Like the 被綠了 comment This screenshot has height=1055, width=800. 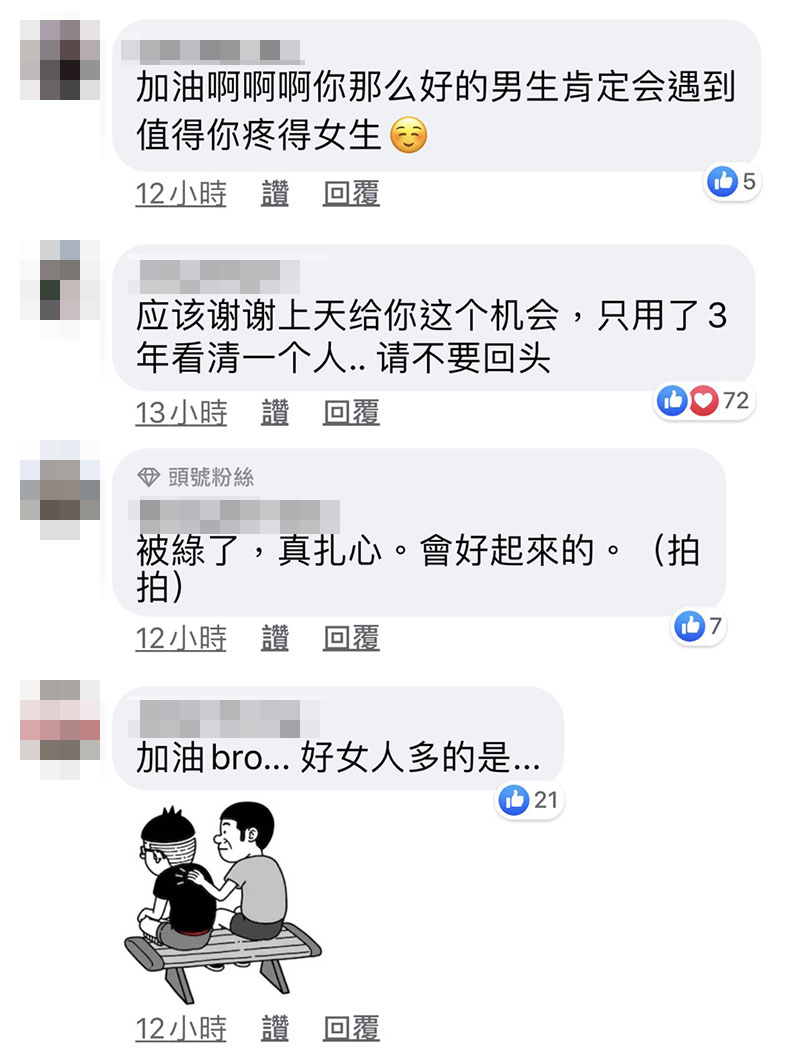pos(275,638)
